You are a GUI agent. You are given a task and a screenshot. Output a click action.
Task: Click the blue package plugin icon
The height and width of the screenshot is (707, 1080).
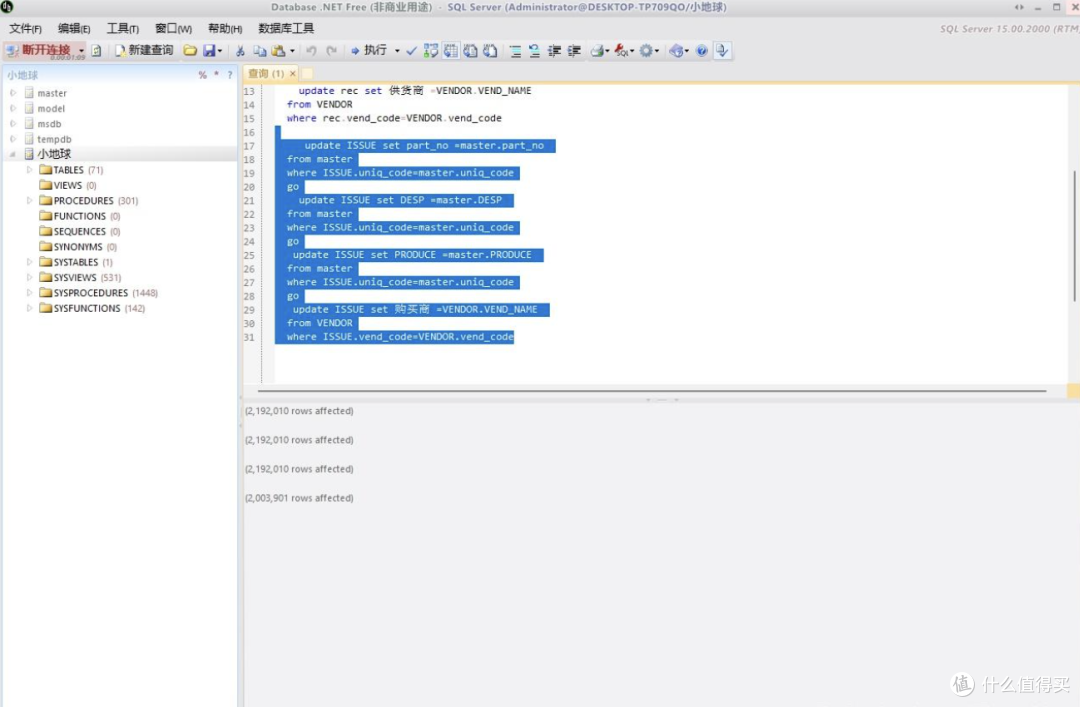coord(676,51)
